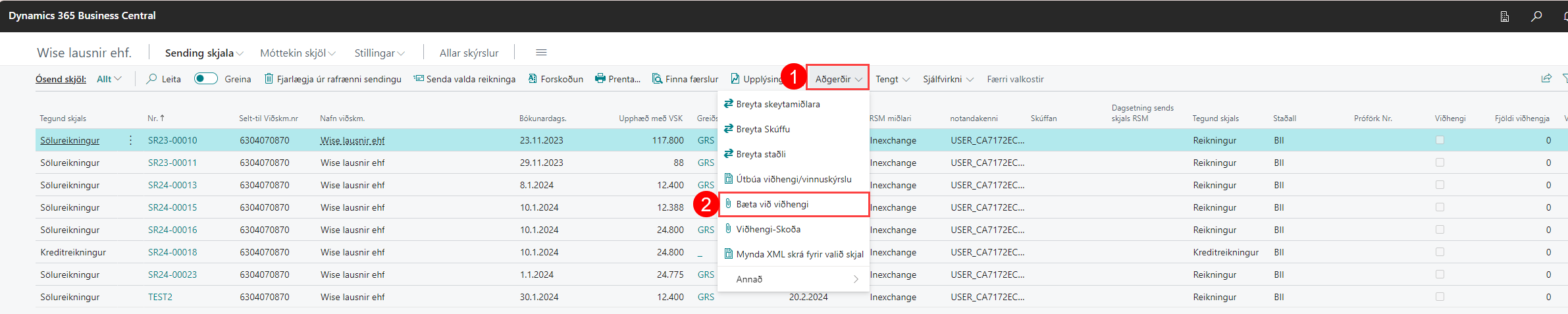This screenshot has width=1568, height=314.
Task: Choose Breyta skeytamiðlara from the menu
Action: pyautogui.click(x=777, y=104)
